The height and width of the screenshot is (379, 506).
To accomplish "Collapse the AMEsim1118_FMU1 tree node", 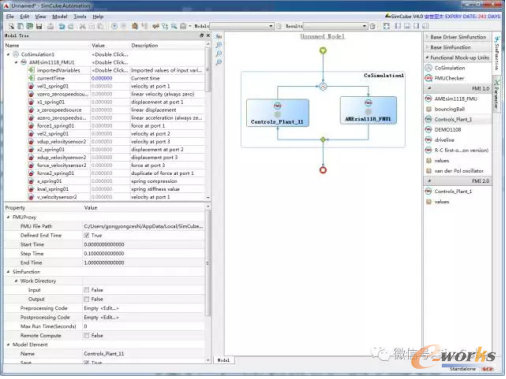I will click(x=16, y=62).
